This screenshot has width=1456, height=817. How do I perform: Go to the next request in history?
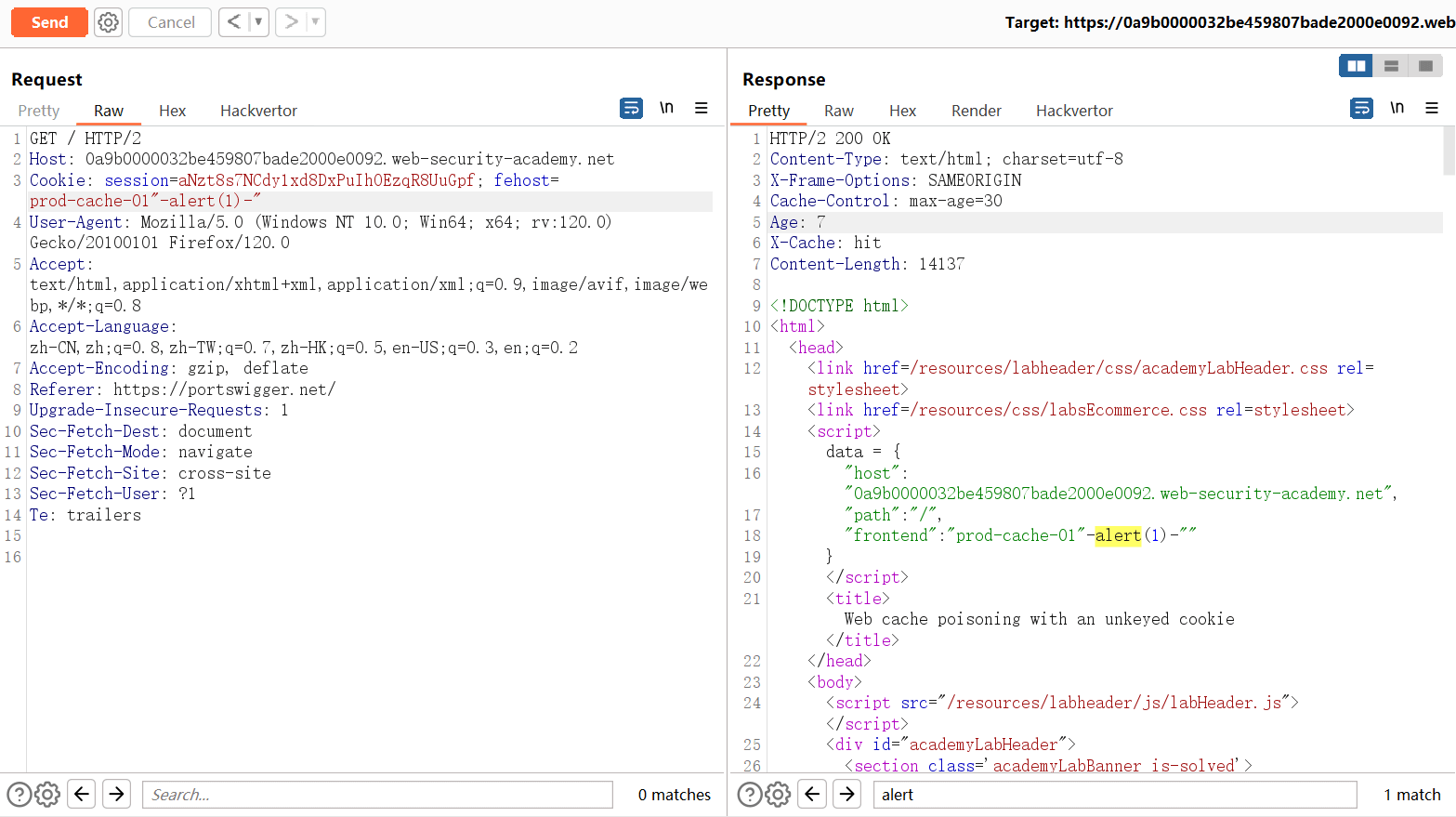[291, 21]
